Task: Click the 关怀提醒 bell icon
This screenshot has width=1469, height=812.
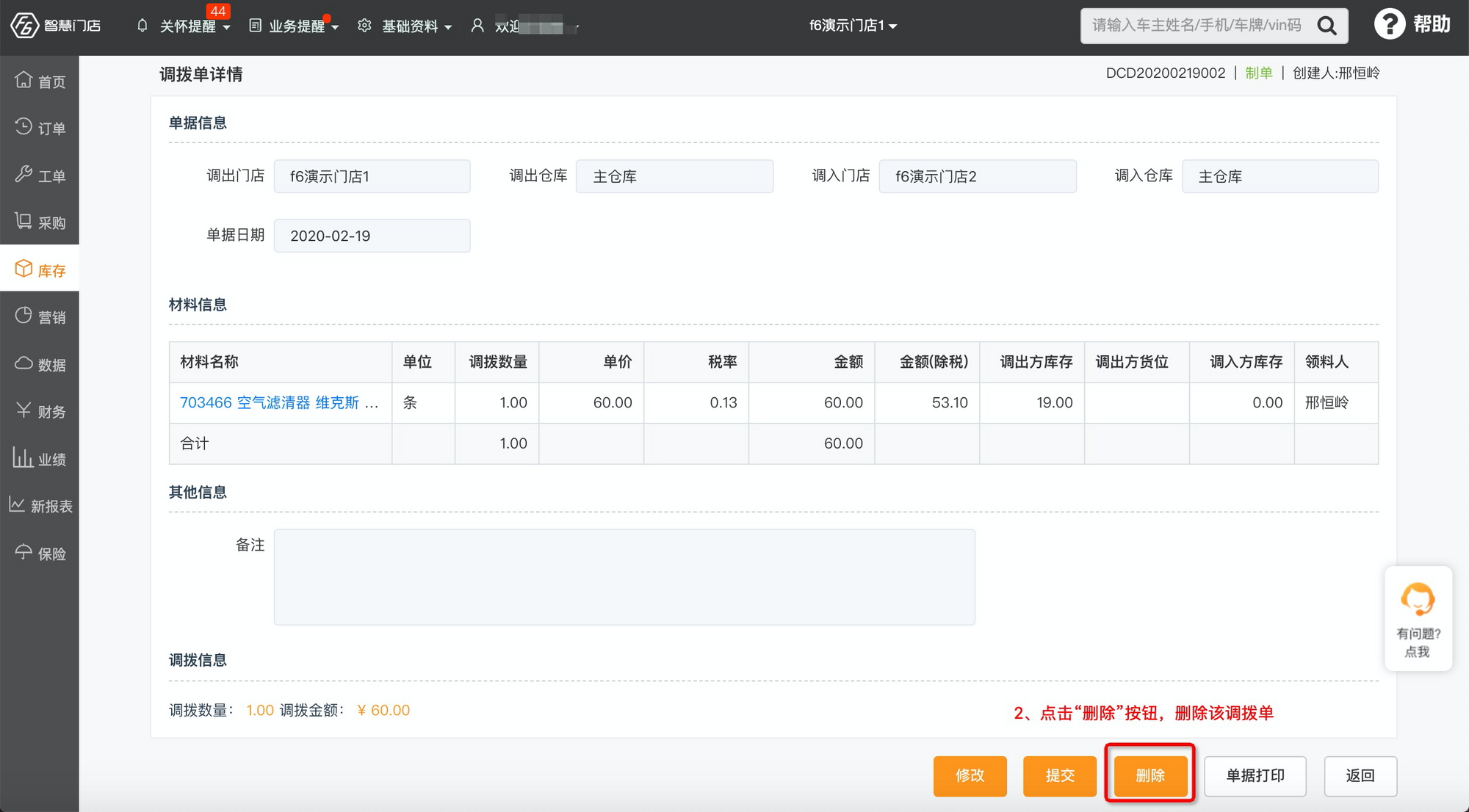Action: [x=142, y=26]
